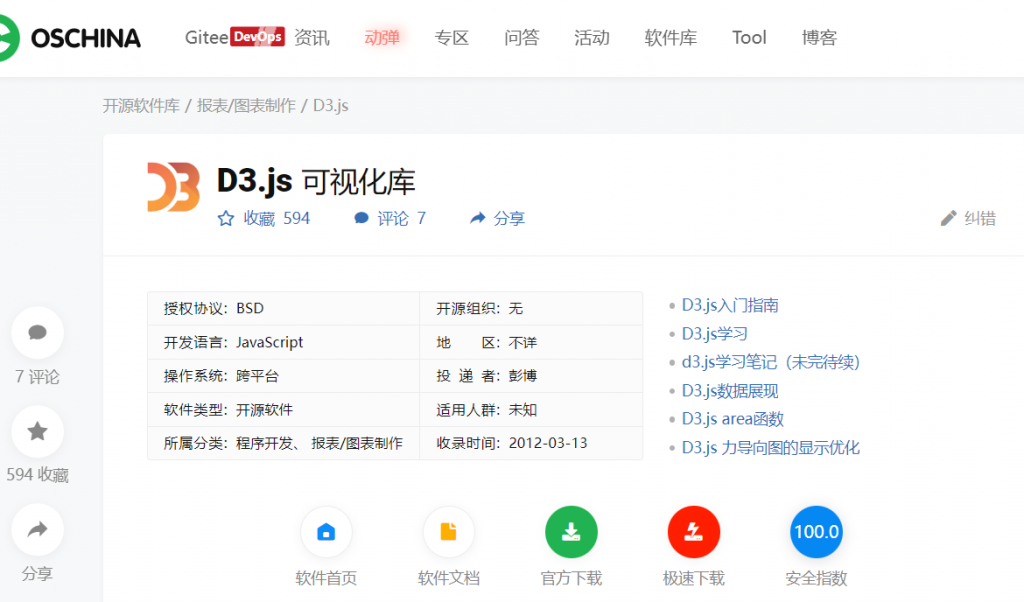Click the DevOps badge in the navbar
1024x602 pixels.
(x=257, y=37)
